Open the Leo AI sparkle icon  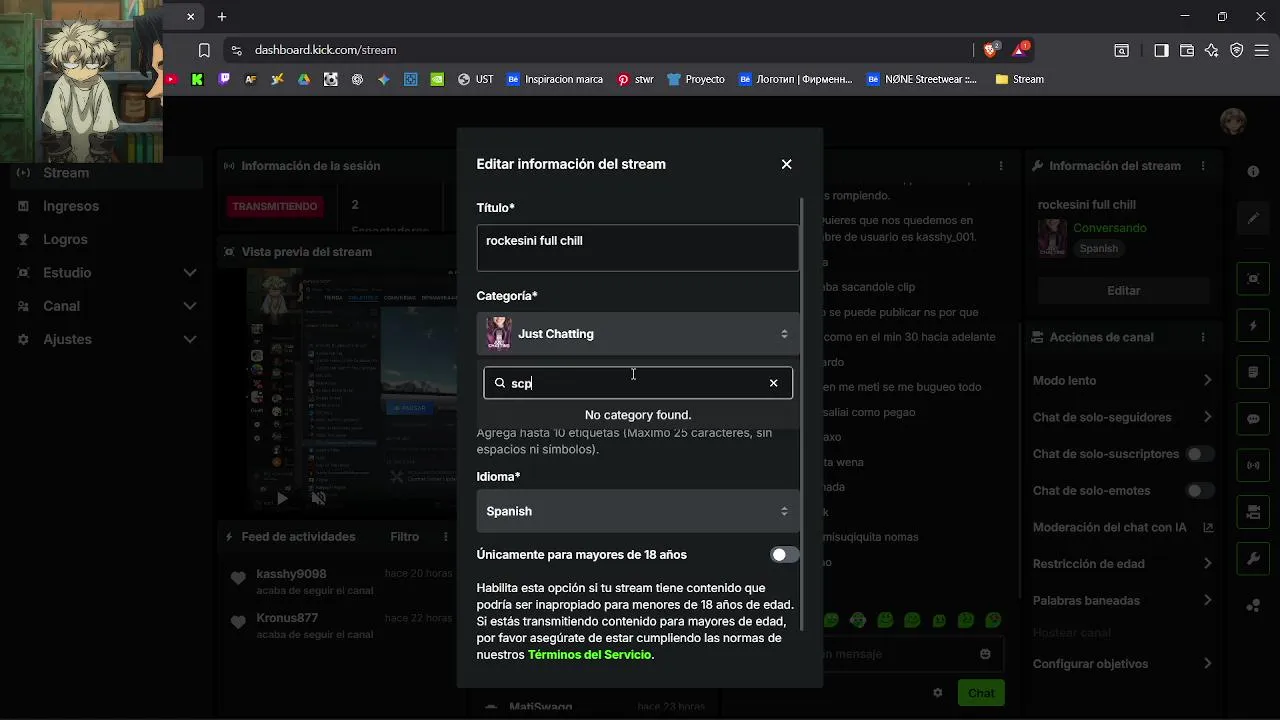(1212, 50)
